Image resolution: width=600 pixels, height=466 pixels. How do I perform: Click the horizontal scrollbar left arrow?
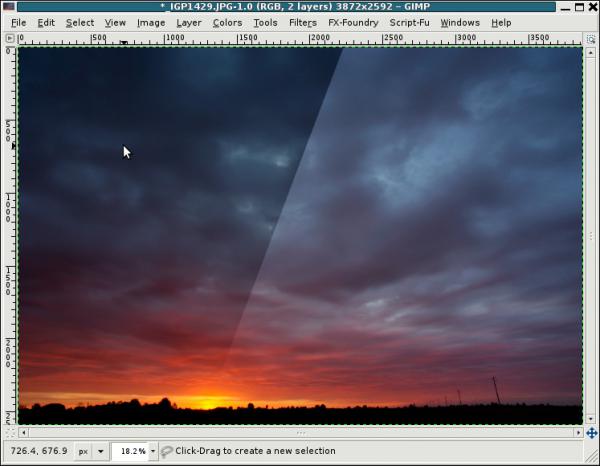pyautogui.click(x=24, y=433)
